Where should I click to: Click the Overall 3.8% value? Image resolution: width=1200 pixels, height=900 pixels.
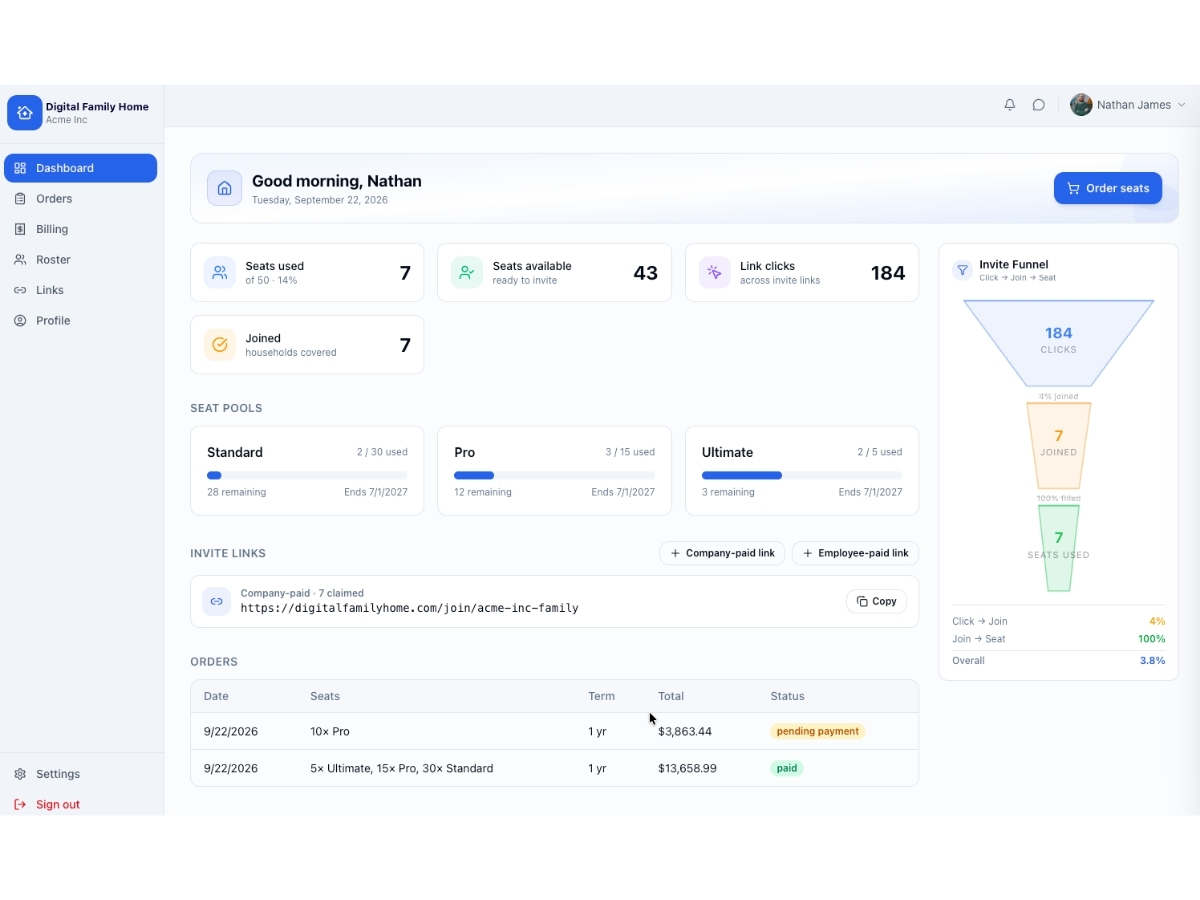point(1152,661)
